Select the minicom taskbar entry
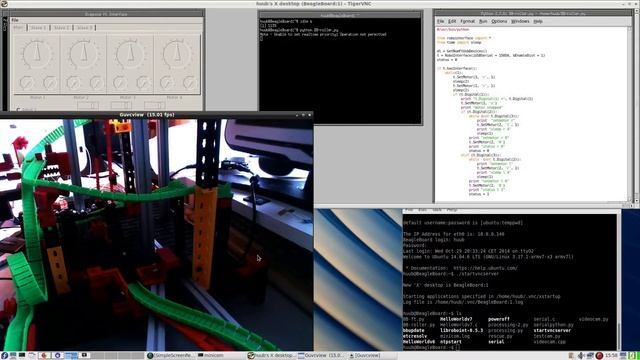Image resolution: width=640 pixels, height=360 pixels. (221, 356)
